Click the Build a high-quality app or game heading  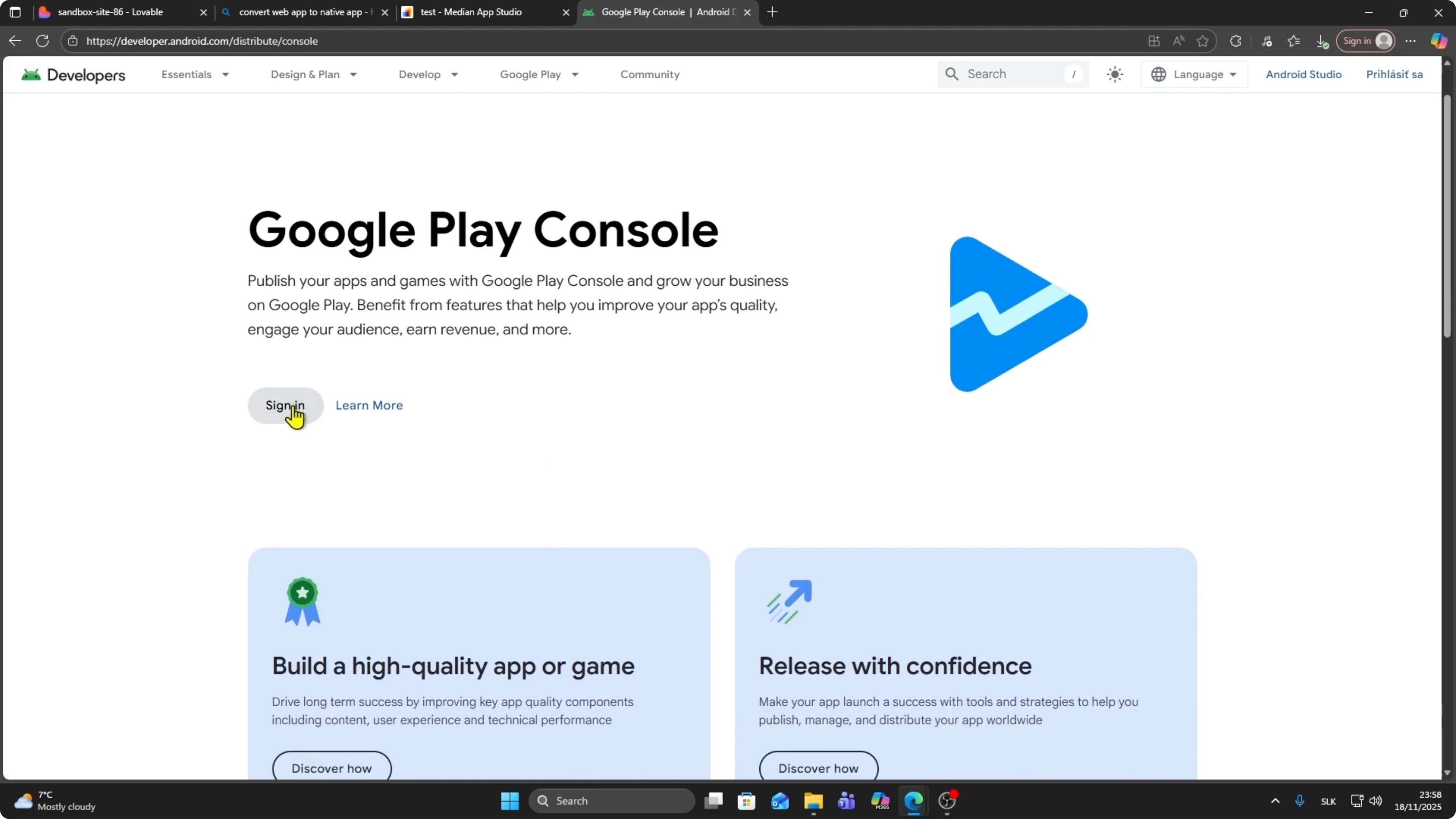453,666
